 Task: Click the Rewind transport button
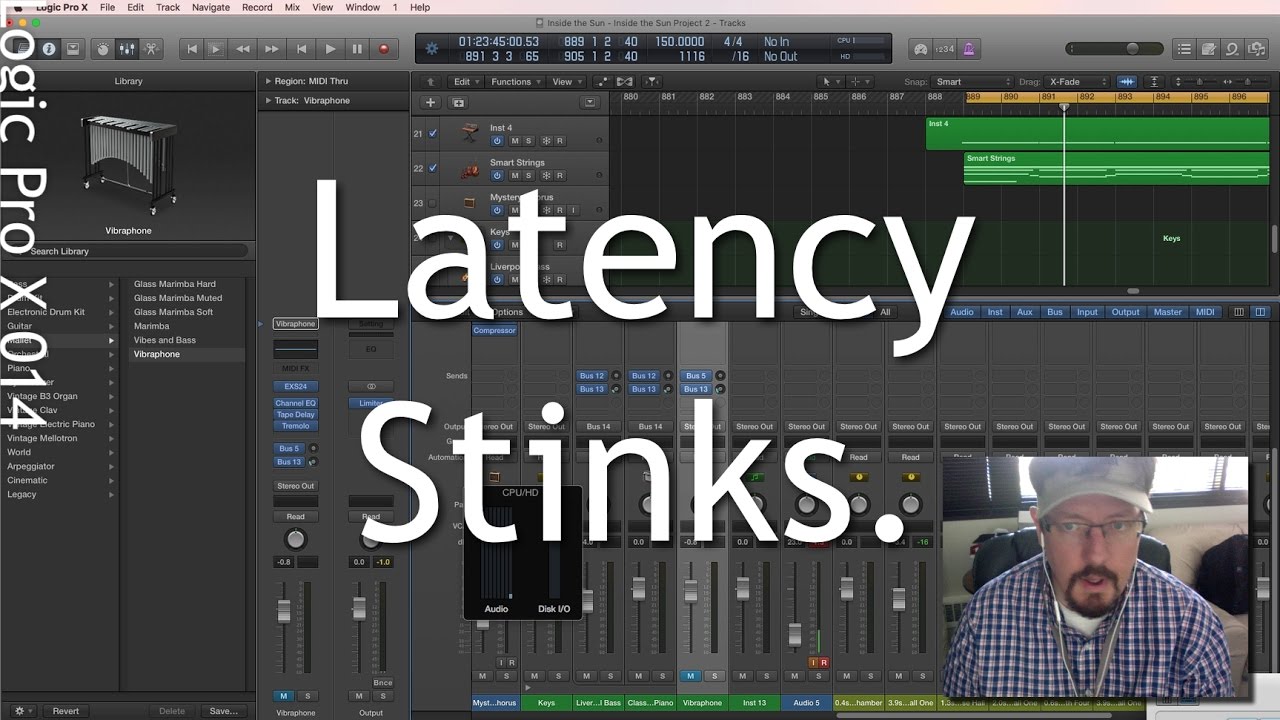pos(243,48)
